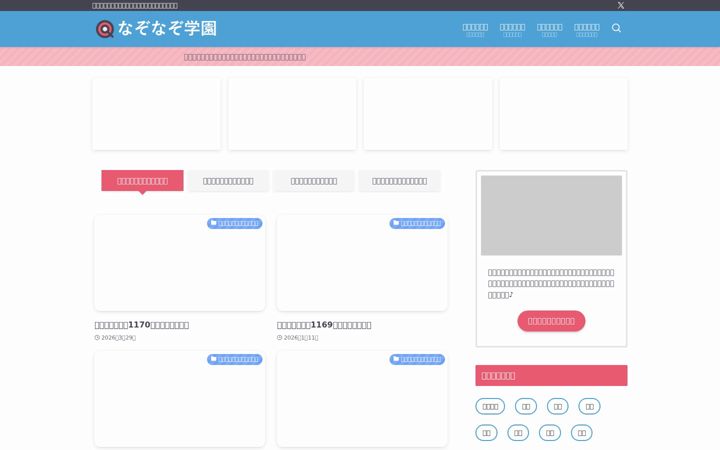720x450 pixels.
Task: Select the widest tag pill in tag cloud
Action: [490, 406]
